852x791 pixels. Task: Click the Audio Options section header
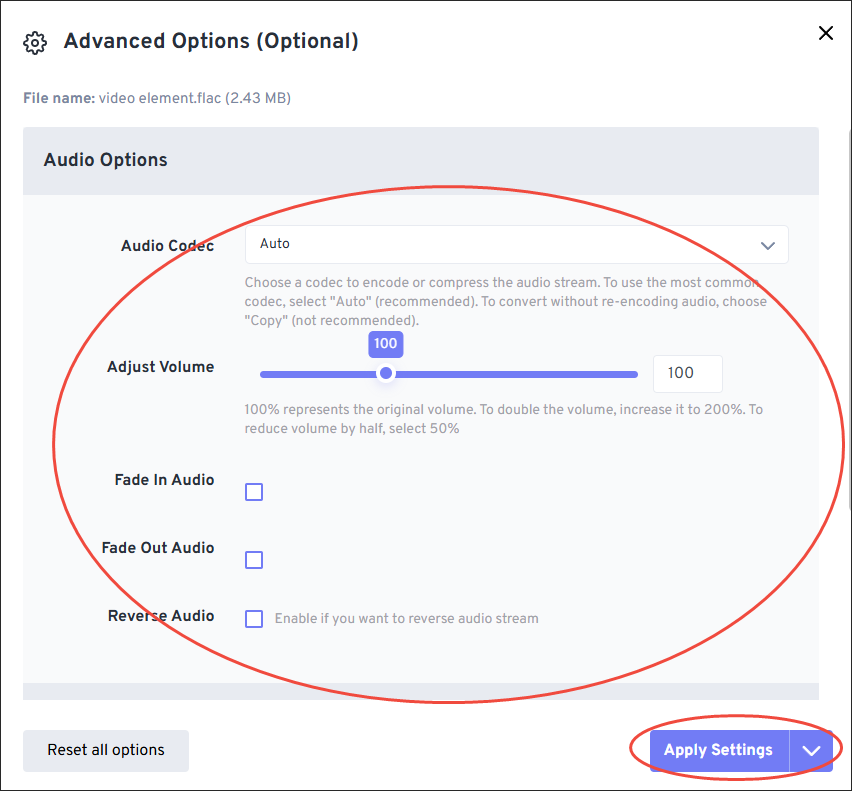click(x=105, y=160)
